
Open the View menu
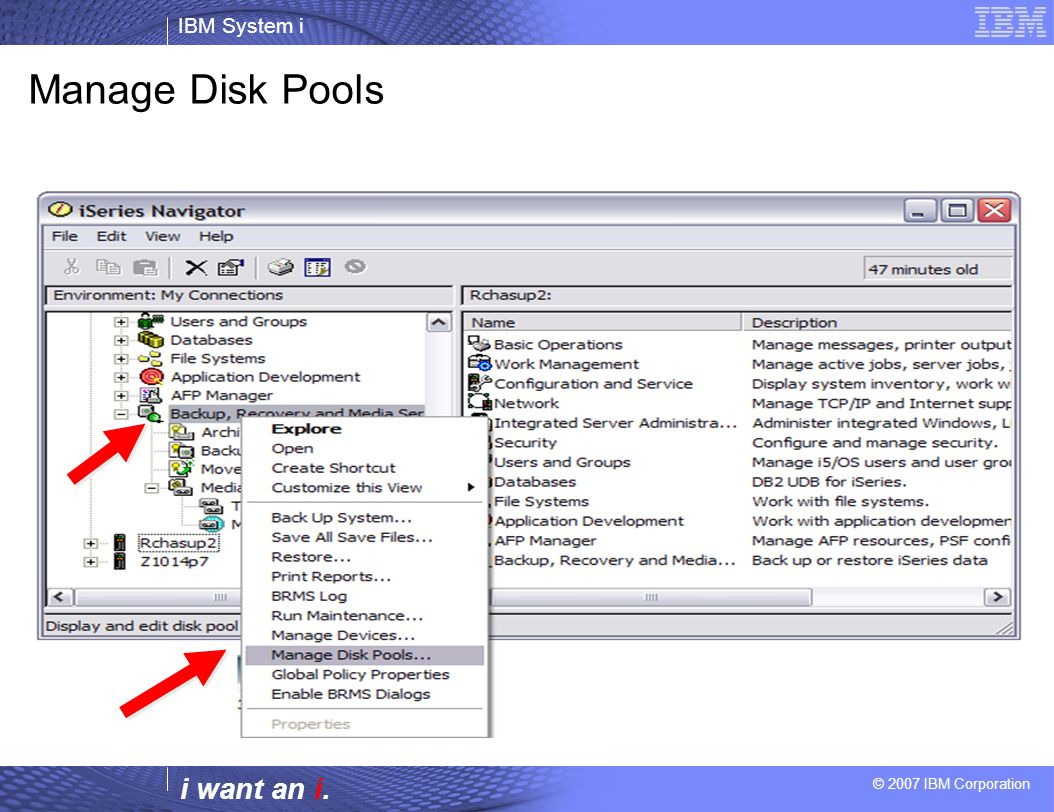tap(163, 237)
